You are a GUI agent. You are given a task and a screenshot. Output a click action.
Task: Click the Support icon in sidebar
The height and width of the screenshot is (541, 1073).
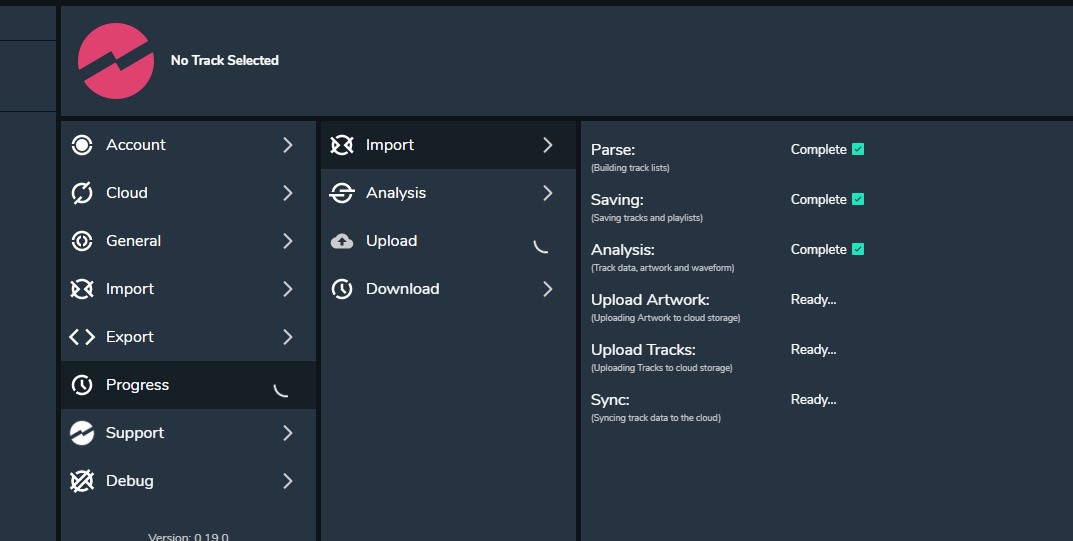tap(82, 433)
